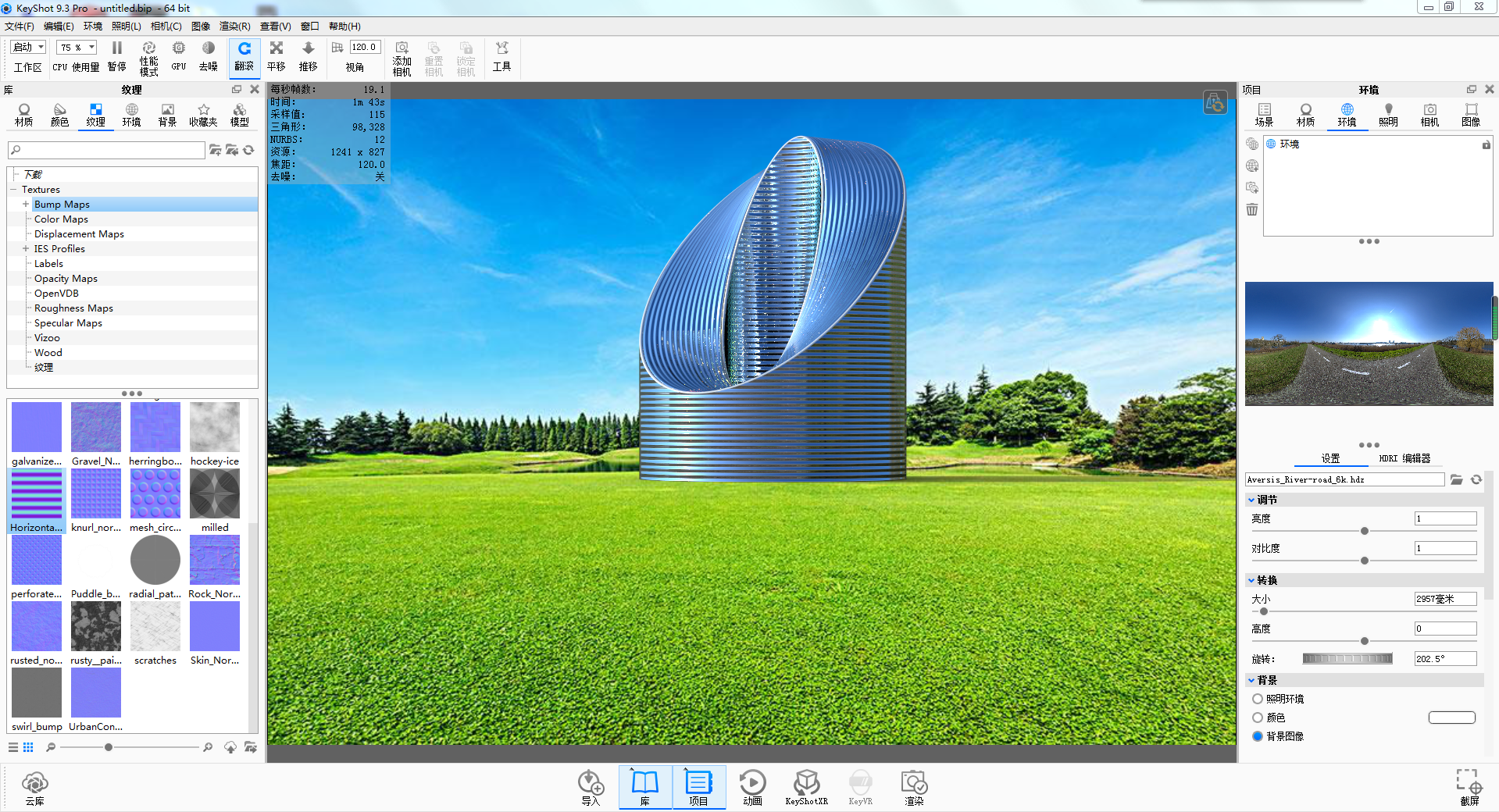The width and height of the screenshot is (1499, 812).
Task: Click the 大小 size value field
Action: (x=1445, y=599)
